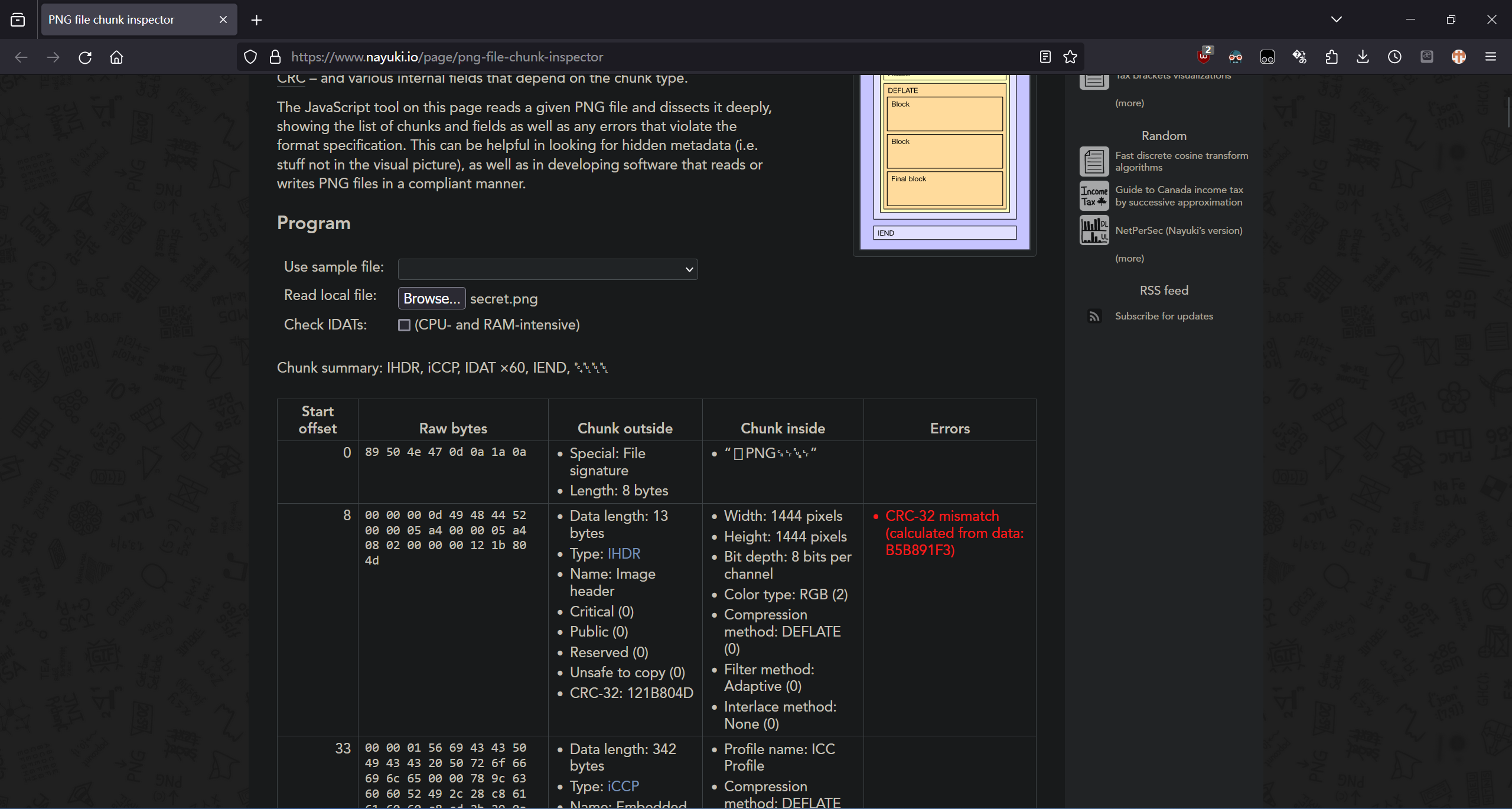Expand the list all tabs chevron

(1337, 19)
